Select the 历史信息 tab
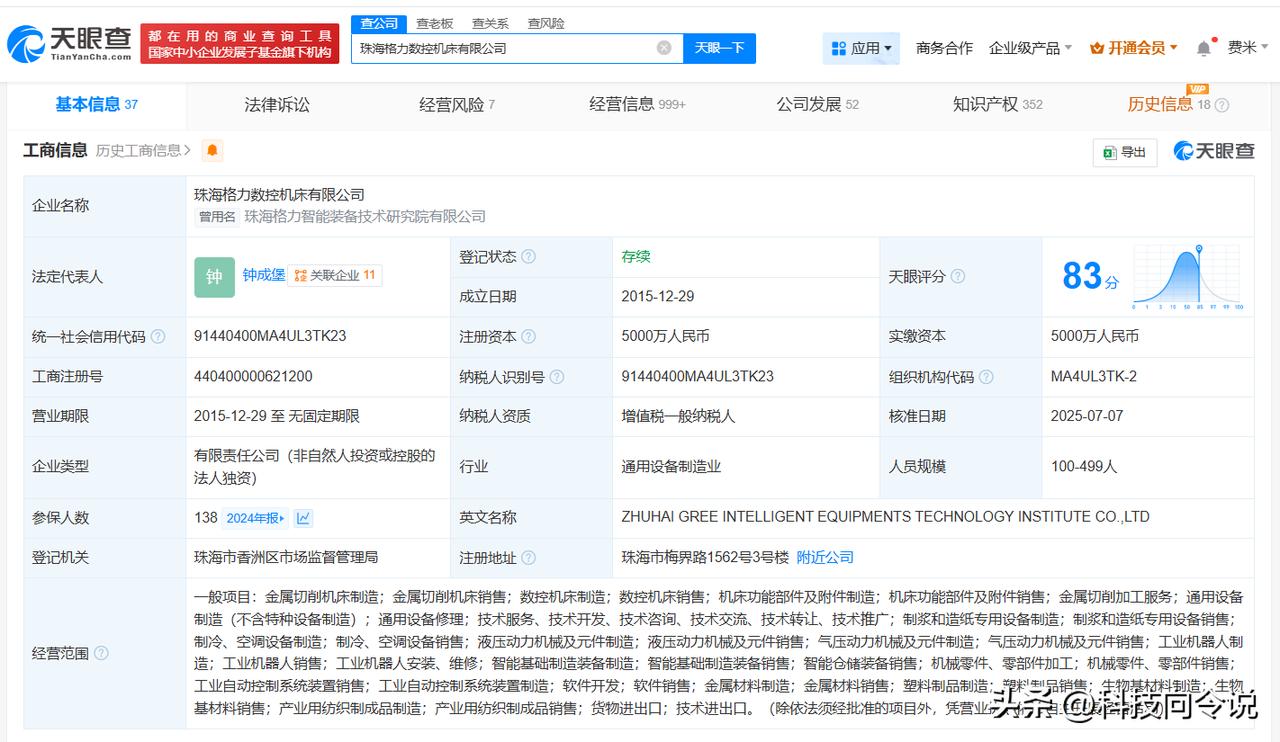1280x742 pixels. [x=1169, y=105]
